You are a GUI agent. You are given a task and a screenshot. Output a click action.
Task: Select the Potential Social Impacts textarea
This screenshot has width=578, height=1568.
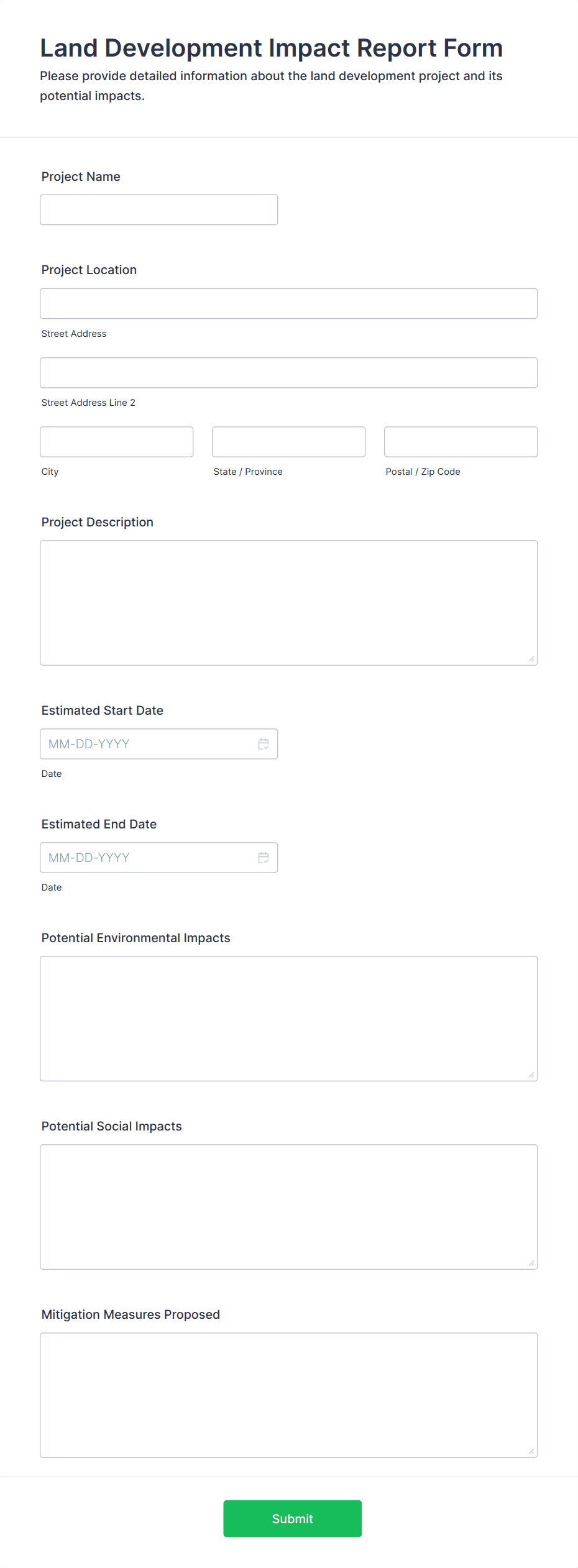point(289,1207)
